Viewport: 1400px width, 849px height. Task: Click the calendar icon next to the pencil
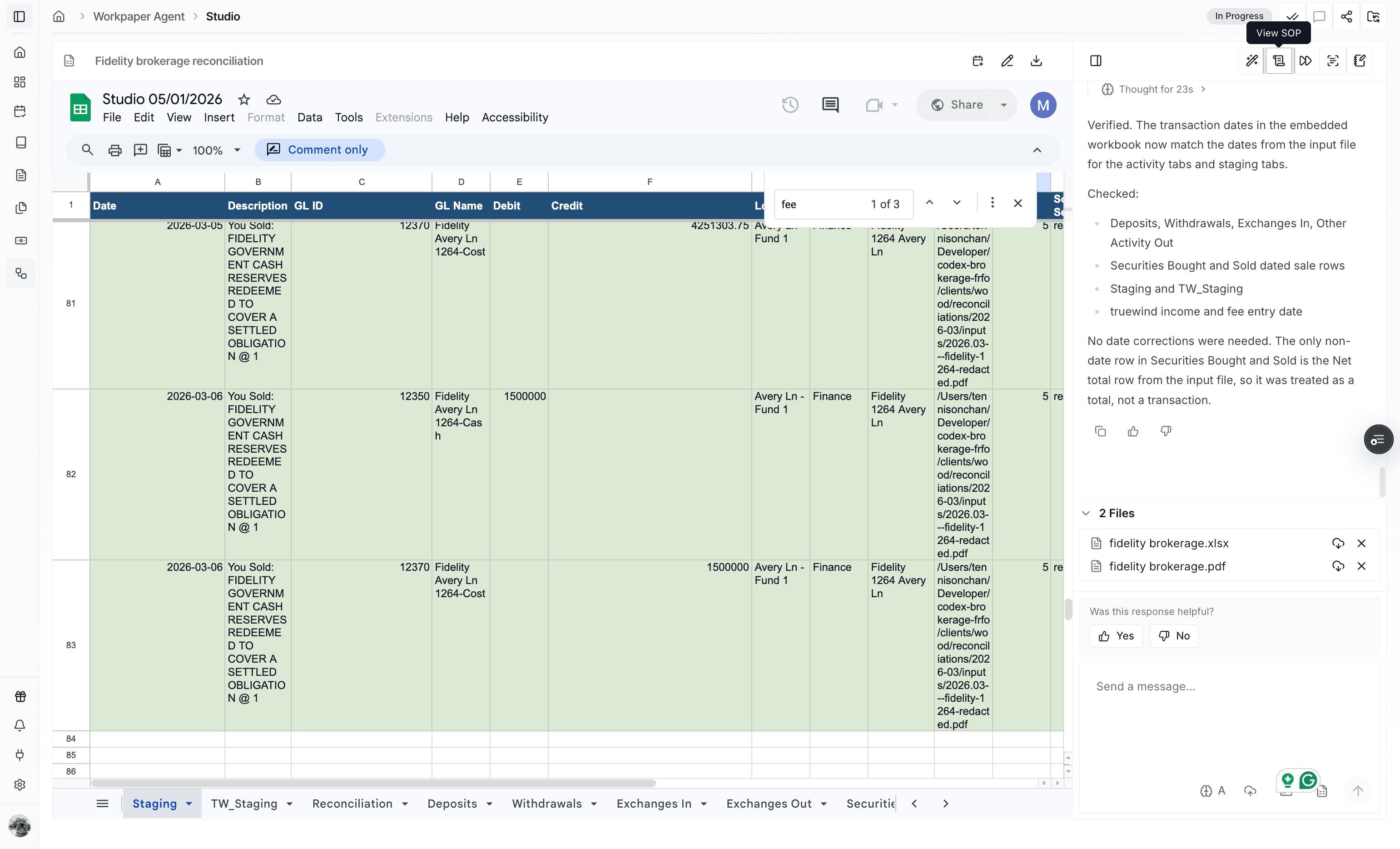click(978, 61)
